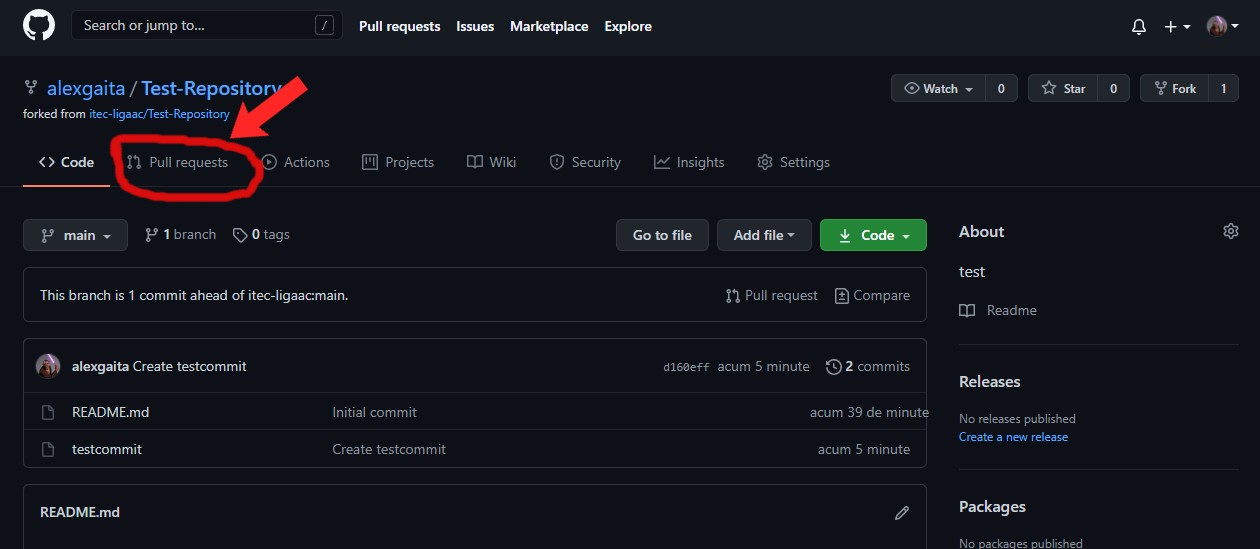Click the watchers count next to Watch

coord(1001,89)
